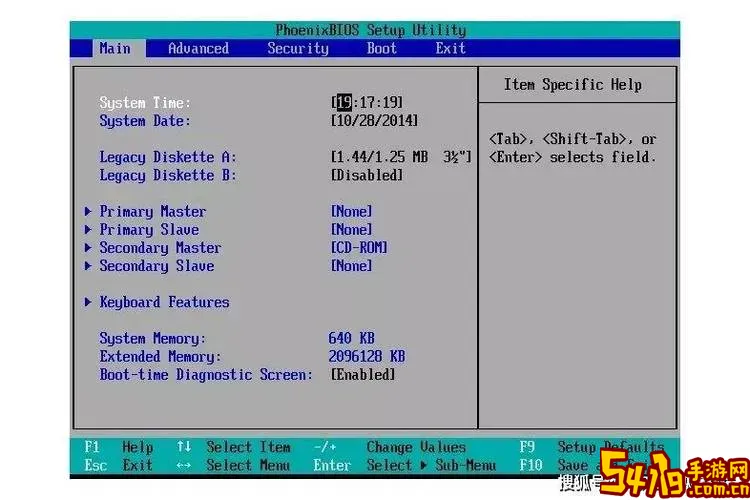Expand the Primary Slave arrow

88,229
